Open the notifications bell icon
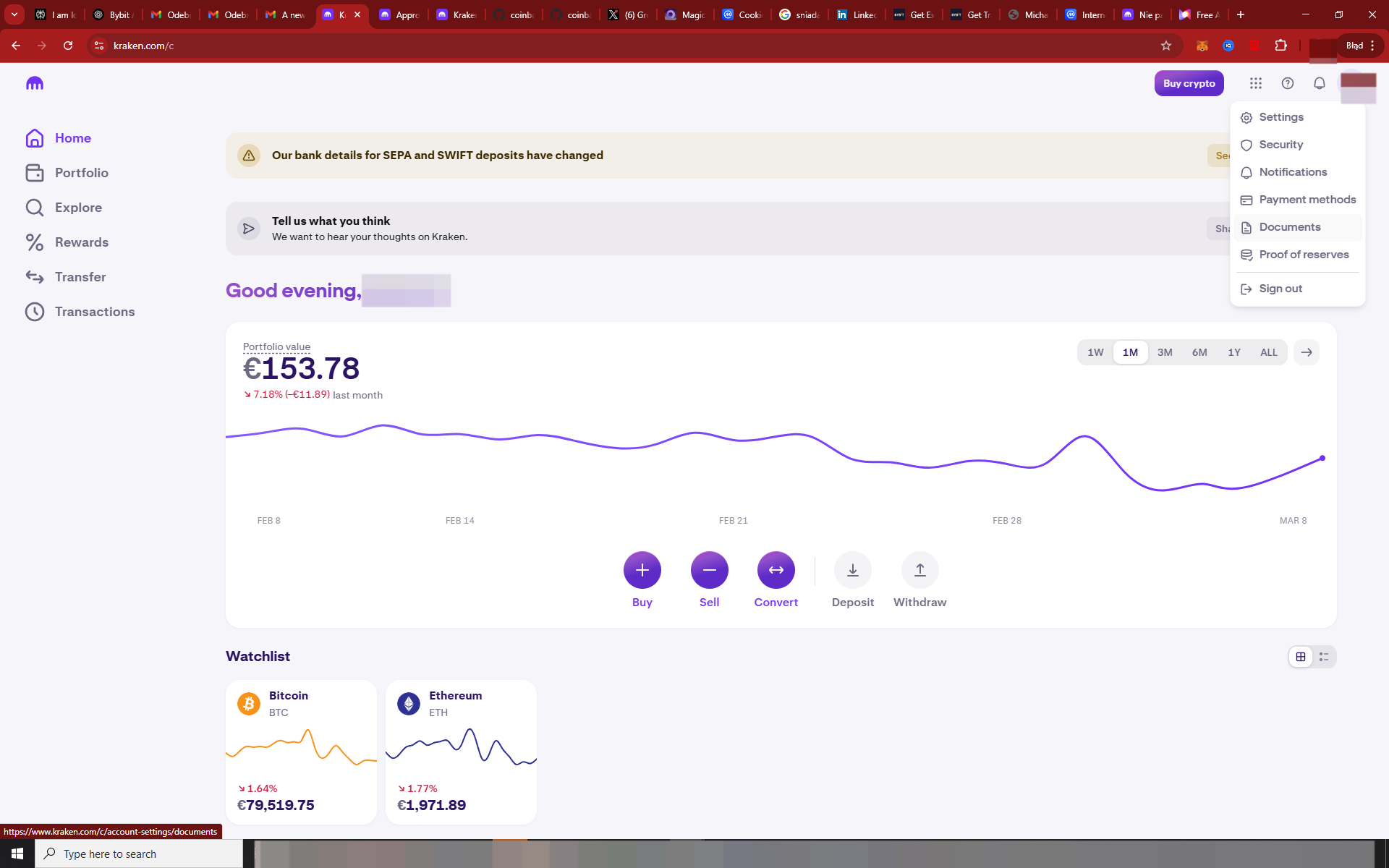1389x868 pixels. (1320, 83)
